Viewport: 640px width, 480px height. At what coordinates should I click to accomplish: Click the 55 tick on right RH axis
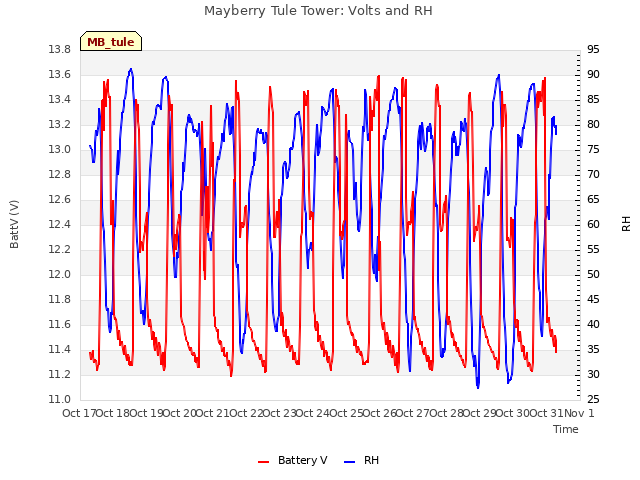click(593, 249)
